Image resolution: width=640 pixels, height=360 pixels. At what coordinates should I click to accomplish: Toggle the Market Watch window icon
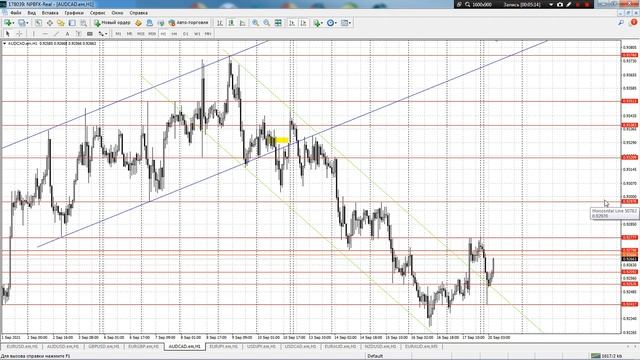[x=38, y=23]
